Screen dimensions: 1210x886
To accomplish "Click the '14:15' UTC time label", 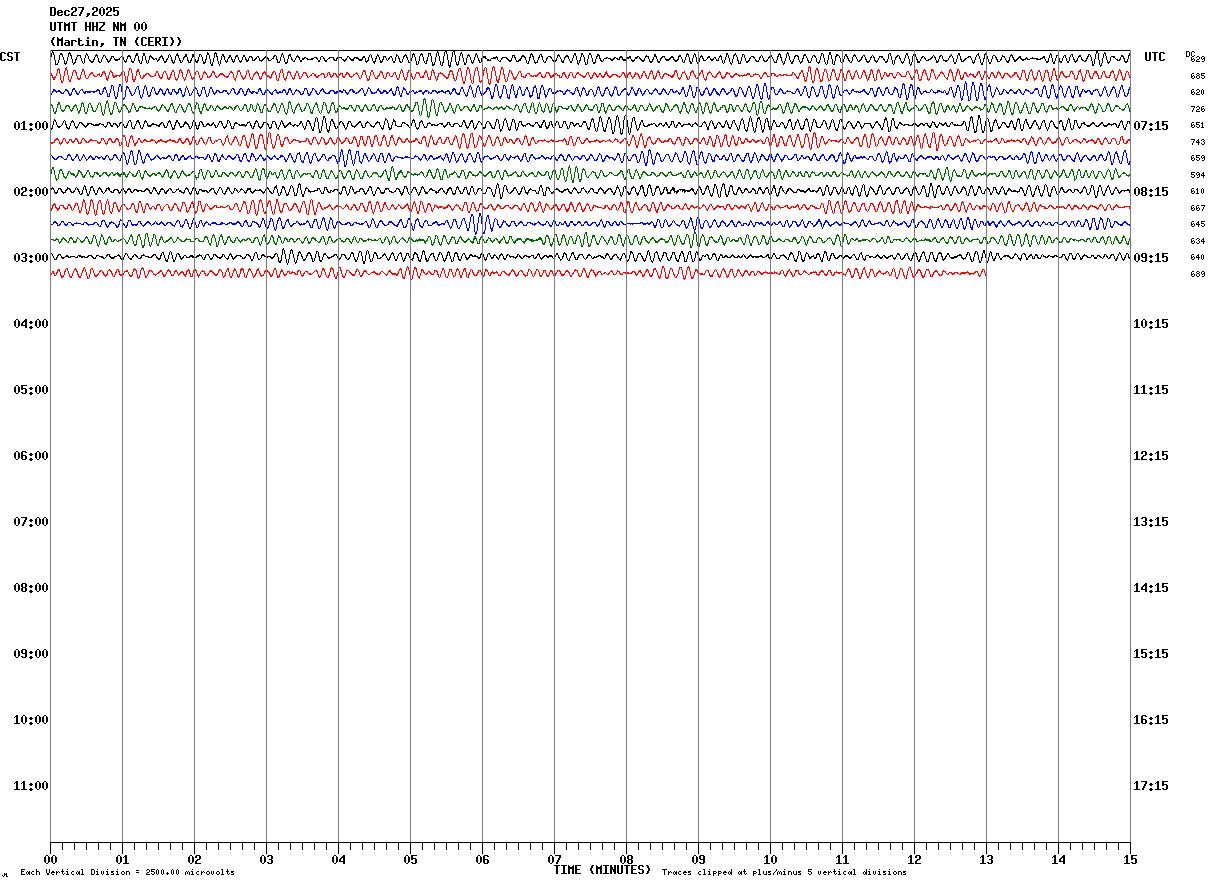I will 1151,588.
